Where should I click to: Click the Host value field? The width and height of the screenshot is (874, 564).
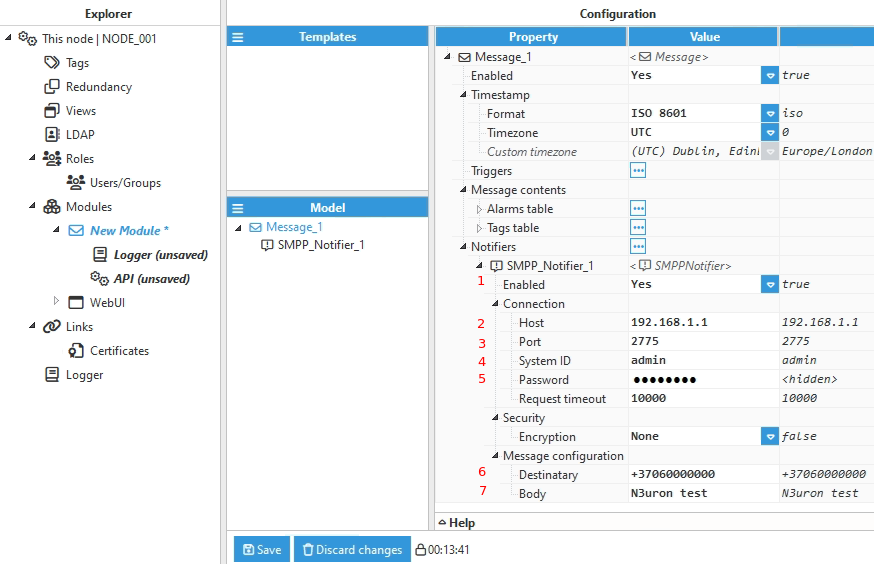point(702,323)
